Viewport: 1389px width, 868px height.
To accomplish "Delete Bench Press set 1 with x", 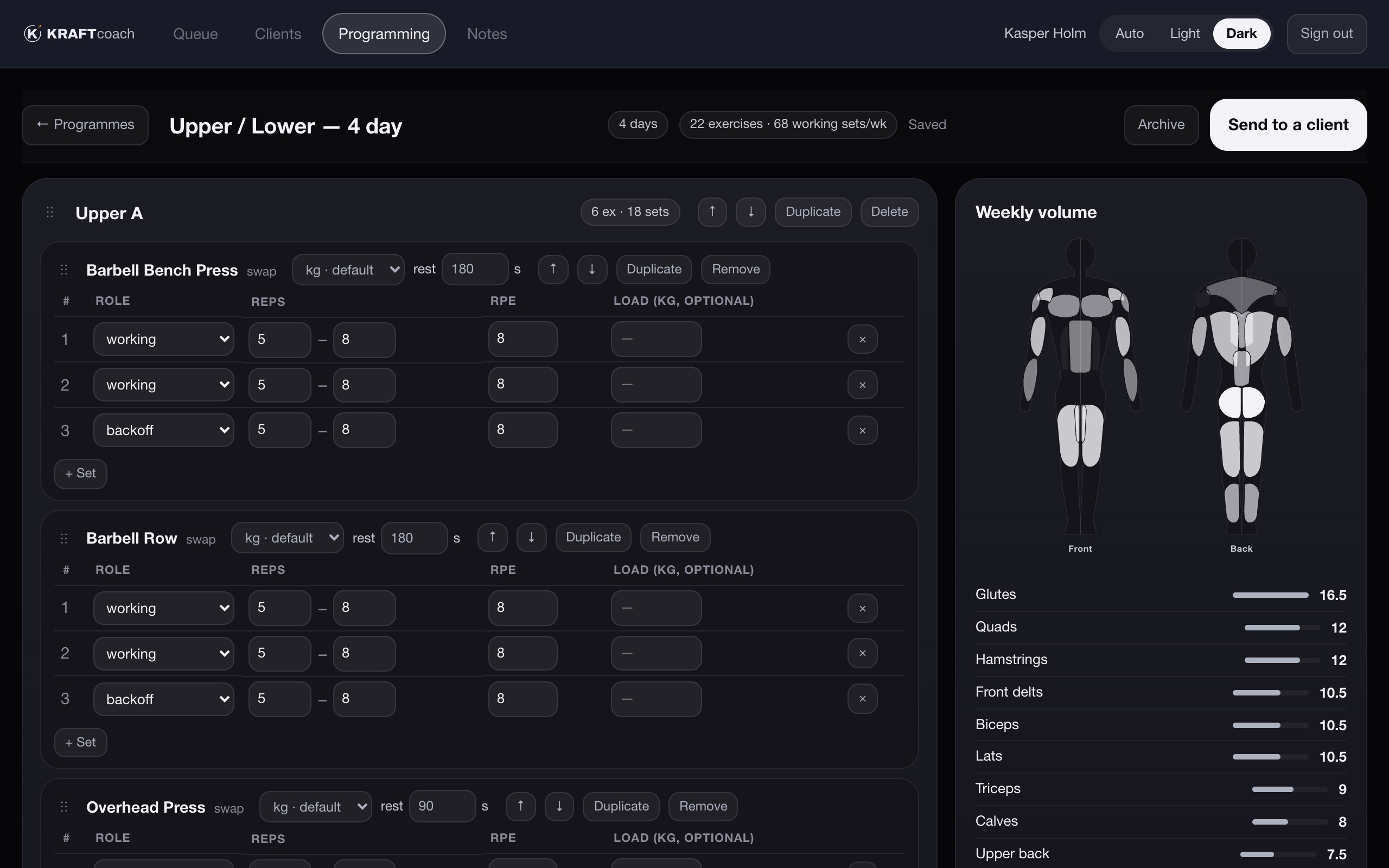I will (x=862, y=339).
